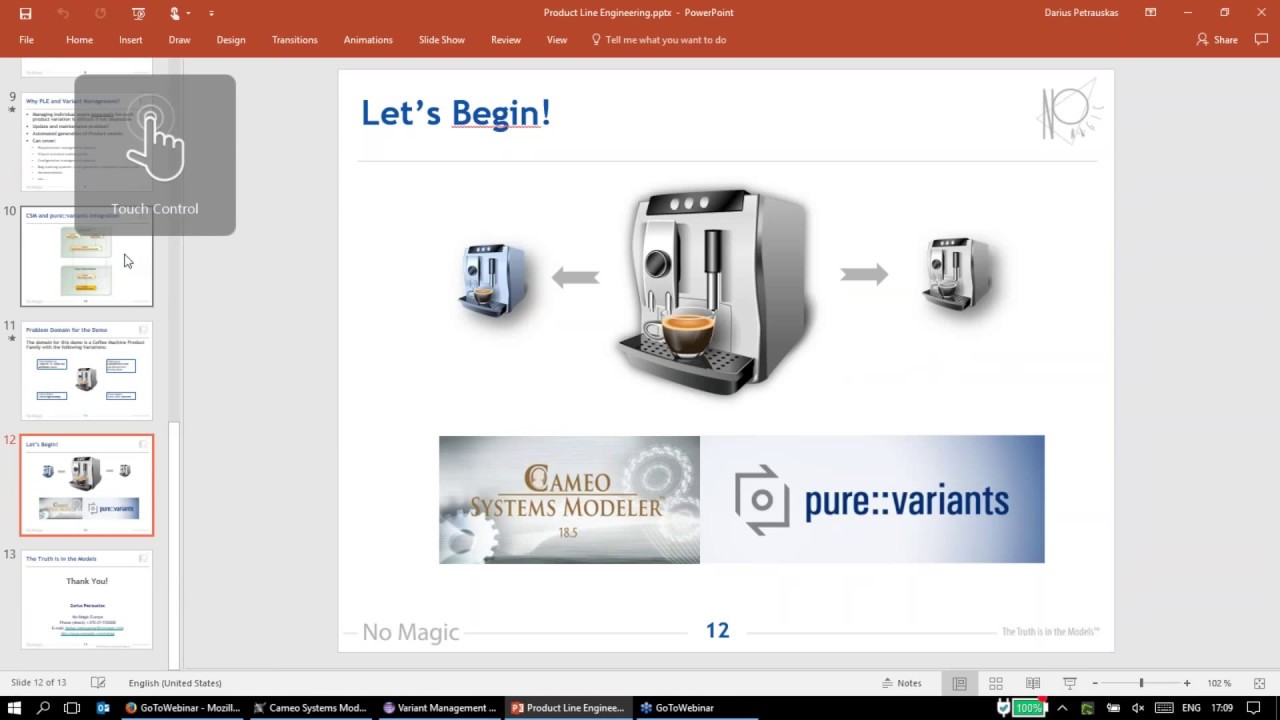
Task: Select slide 13 Thank You thumbnail
Action: pyautogui.click(x=87, y=600)
